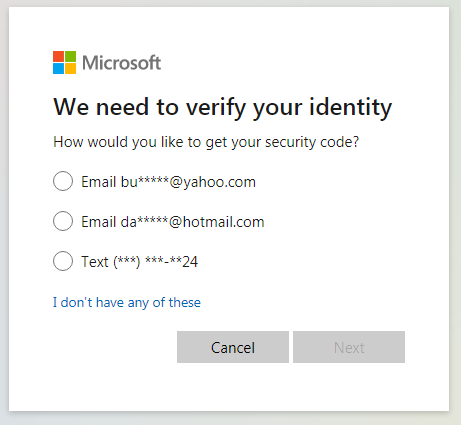The image size is (461, 425).
Task: Click the '@hotmail.com' domain portion
Action: pos(217,222)
